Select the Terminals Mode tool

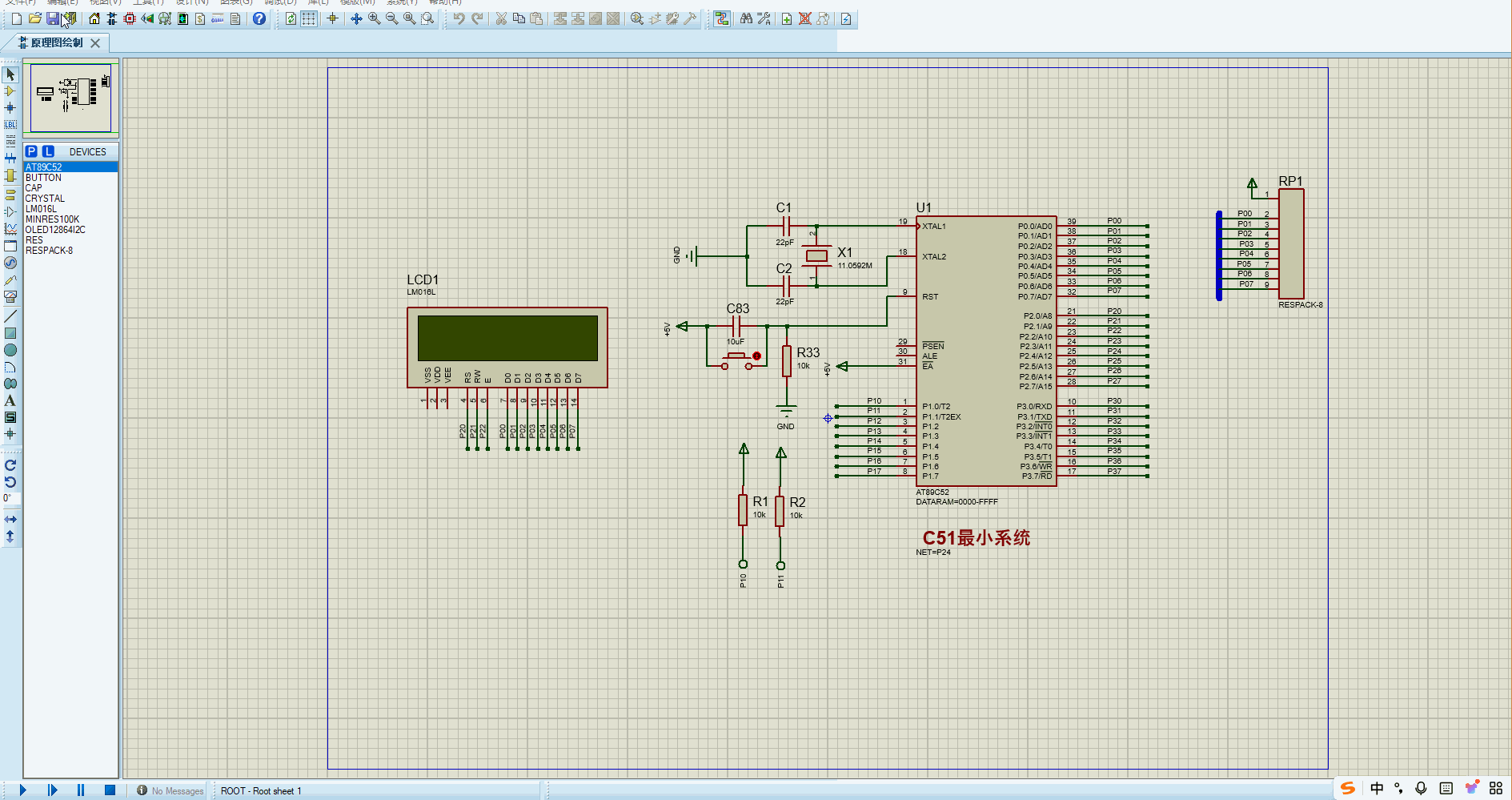pos(10,192)
